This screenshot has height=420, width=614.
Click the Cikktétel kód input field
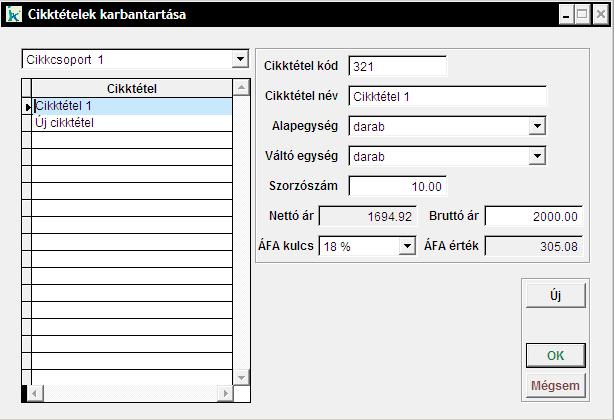point(396,66)
